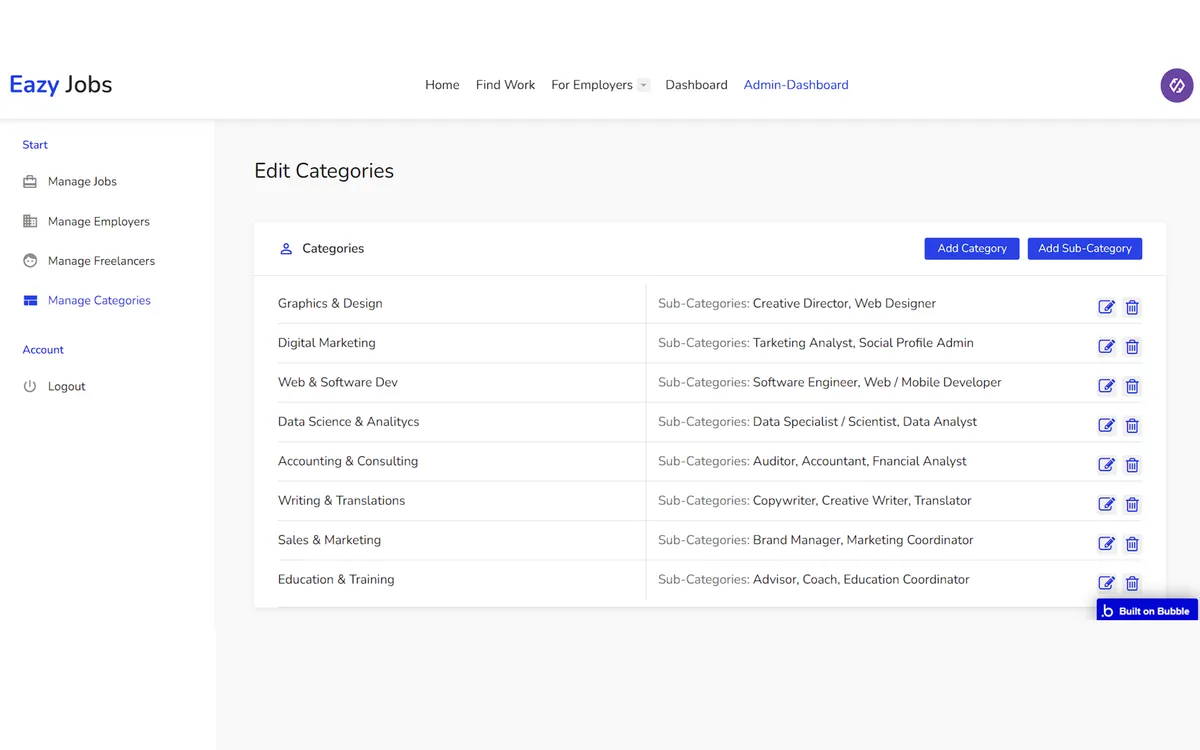Click the Sales & Marketing category name
The height and width of the screenshot is (750, 1200).
pyautogui.click(x=329, y=540)
